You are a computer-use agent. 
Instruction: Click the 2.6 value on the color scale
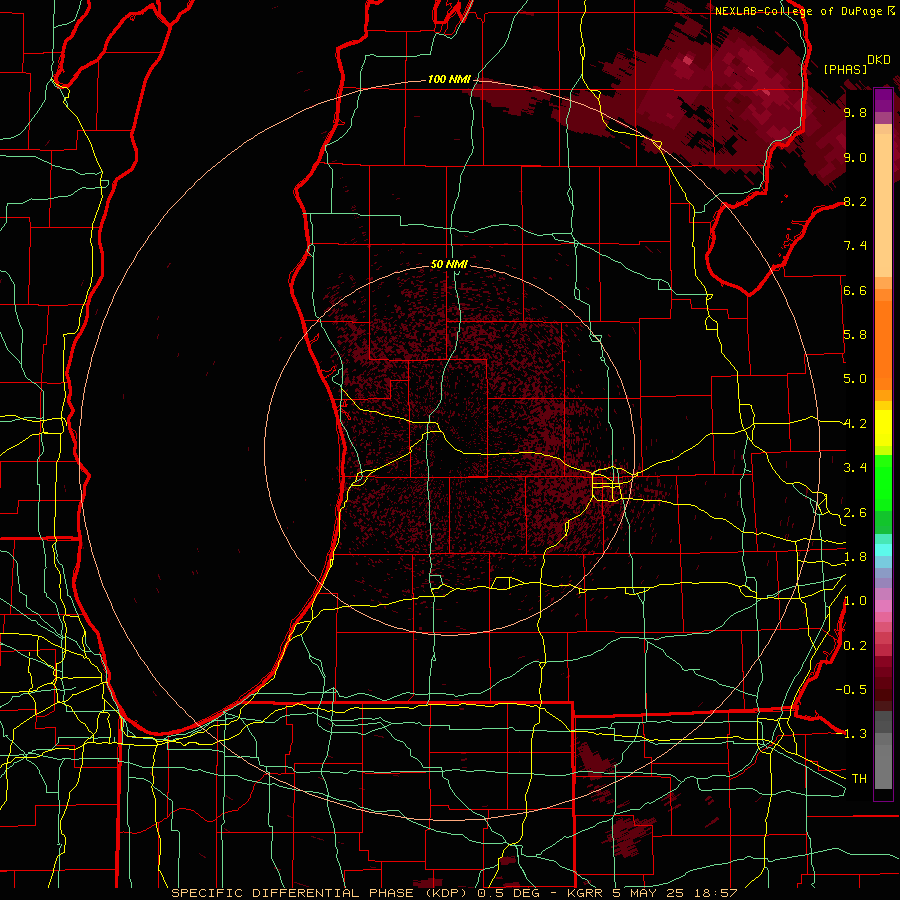pos(855,513)
